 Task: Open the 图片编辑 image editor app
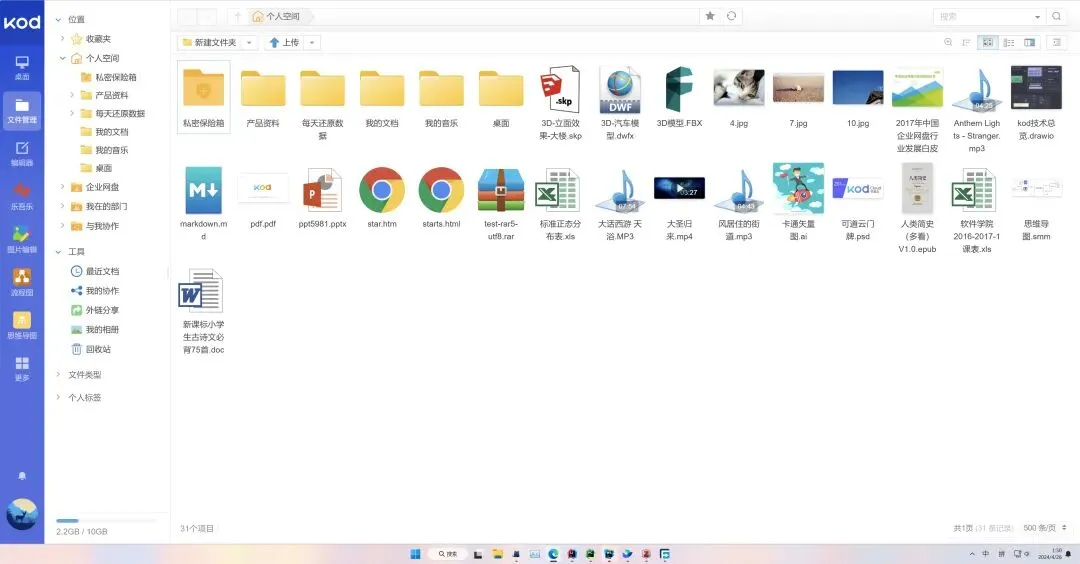pyautogui.click(x=22, y=240)
